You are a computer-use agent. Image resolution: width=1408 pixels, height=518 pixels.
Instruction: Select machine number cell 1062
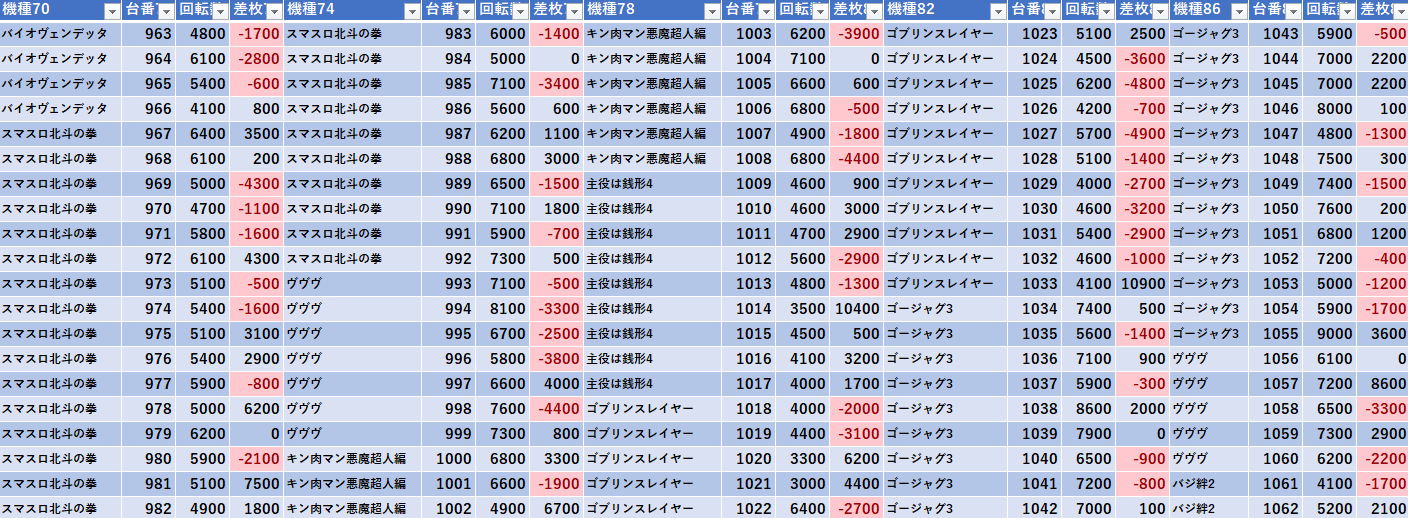click(1277, 508)
